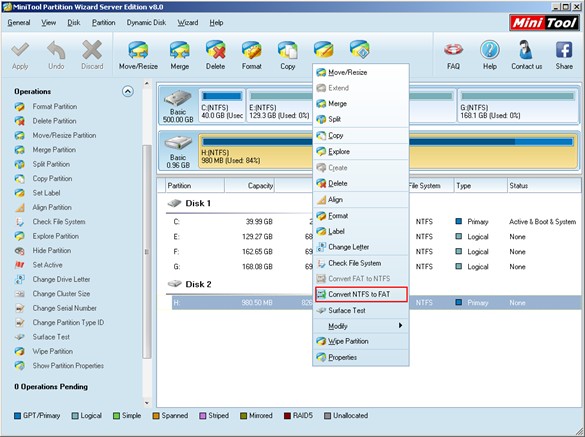The image size is (585, 437).
Task: Choose Copy Partition in Operations panel
Action: [52, 179]
